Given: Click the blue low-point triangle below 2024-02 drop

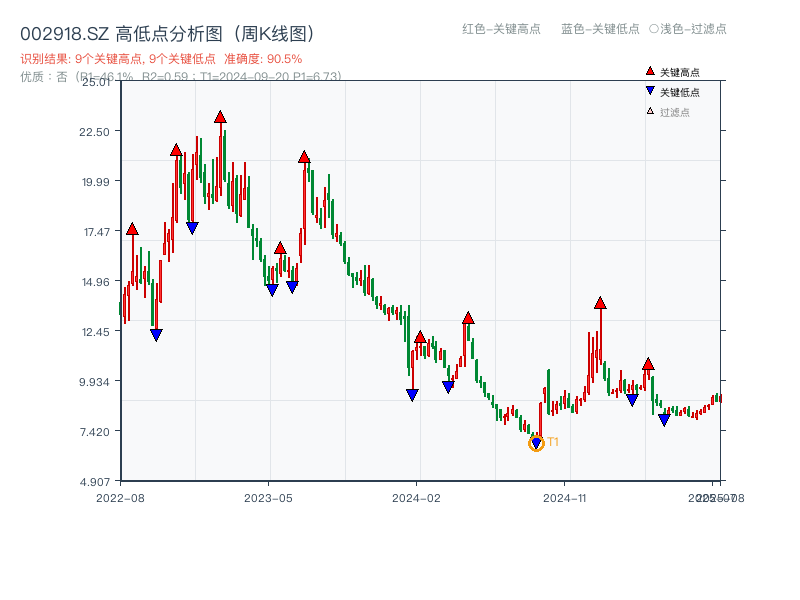Looking at the screenshot, I should click(410, 395).
